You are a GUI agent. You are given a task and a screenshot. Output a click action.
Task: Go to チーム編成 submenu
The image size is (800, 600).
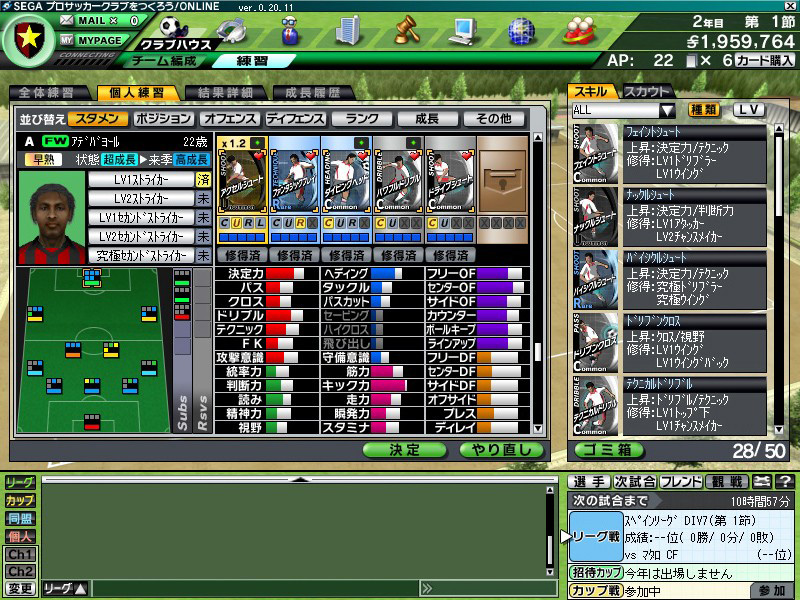click(164, 61)
